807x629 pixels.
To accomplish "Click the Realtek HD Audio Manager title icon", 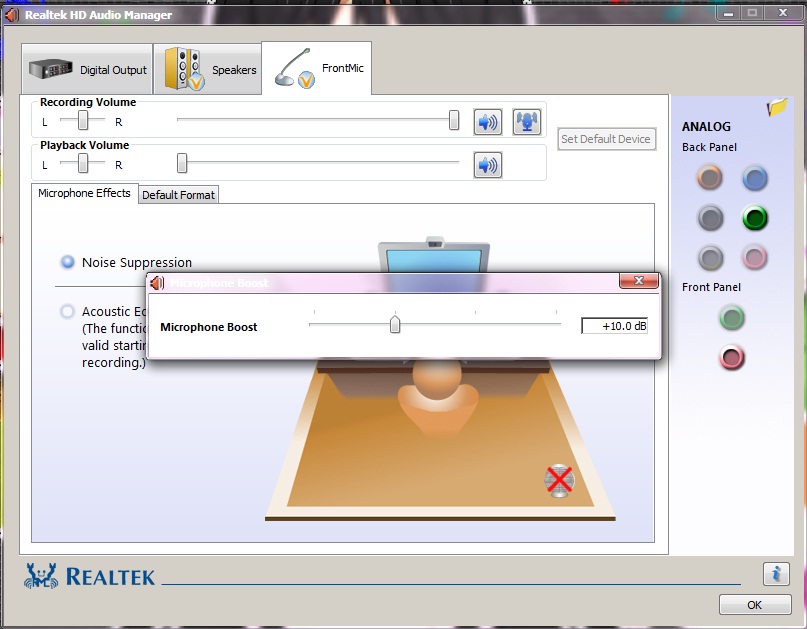I will tap(12, 15).
